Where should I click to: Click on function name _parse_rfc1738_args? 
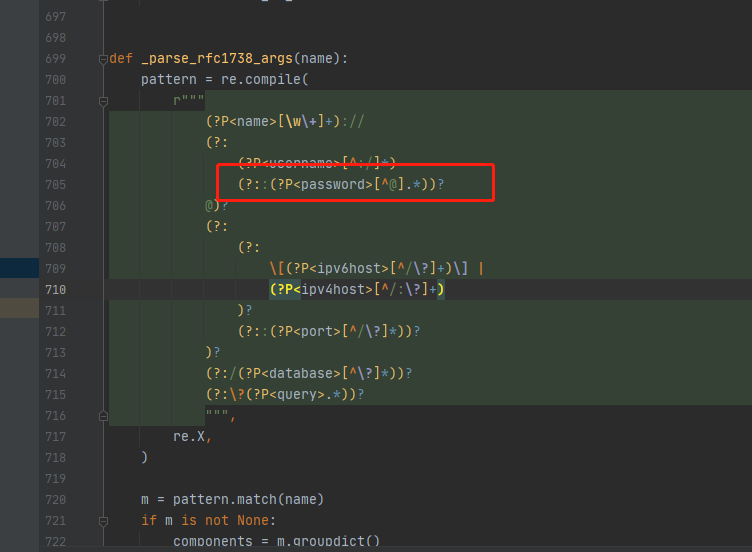coord(217,59)
